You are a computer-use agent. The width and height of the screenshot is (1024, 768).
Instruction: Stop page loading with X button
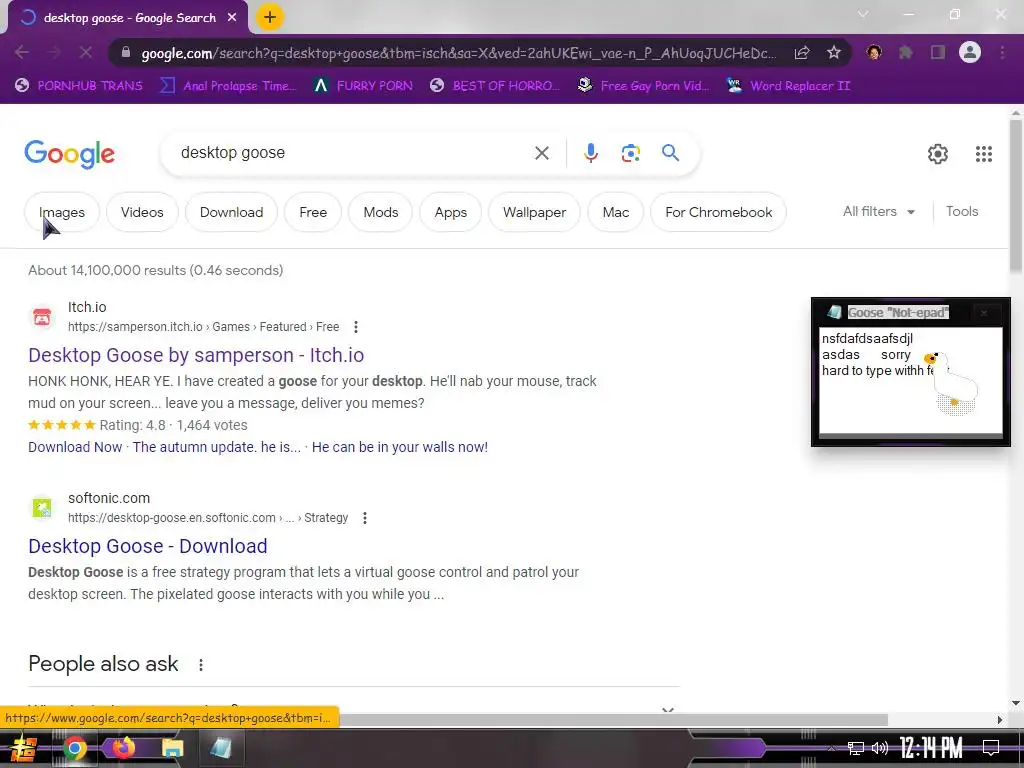(86, 52)
